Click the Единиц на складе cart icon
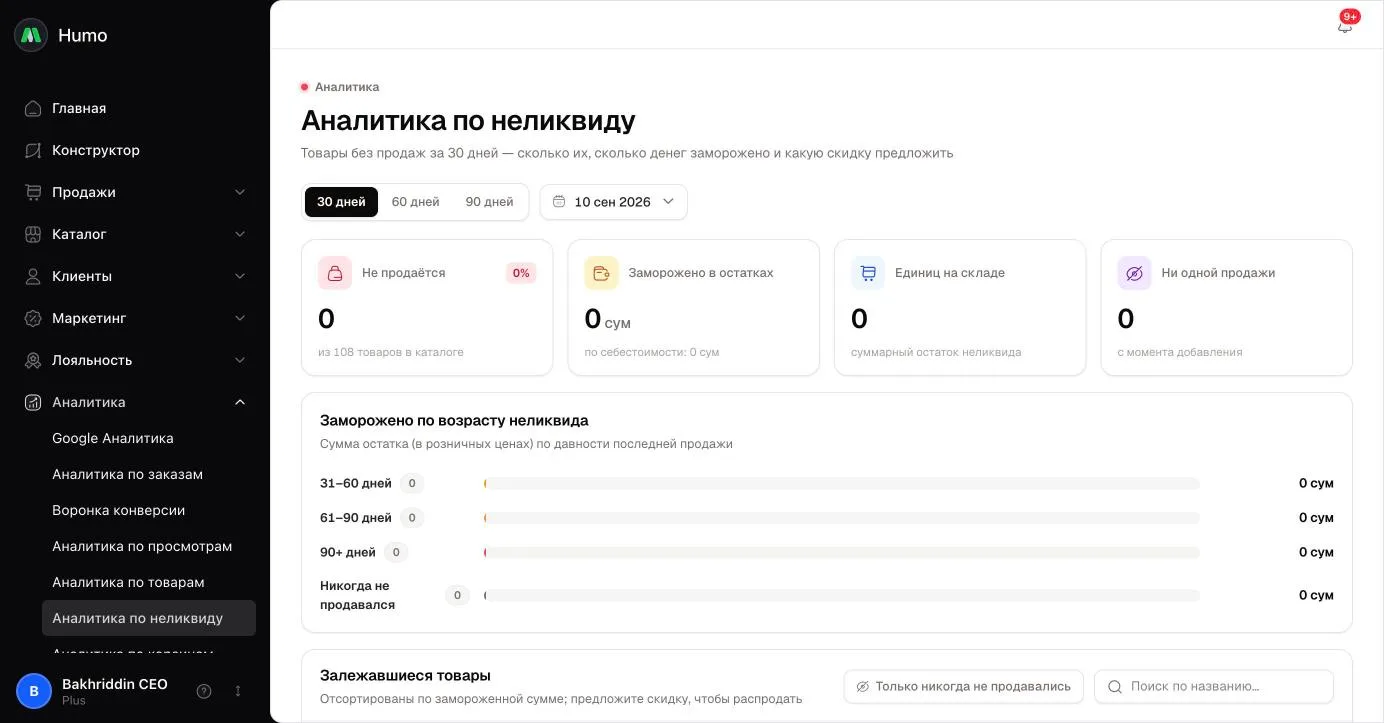Viewport: 1384px width, 723px height. click(868, 273)
